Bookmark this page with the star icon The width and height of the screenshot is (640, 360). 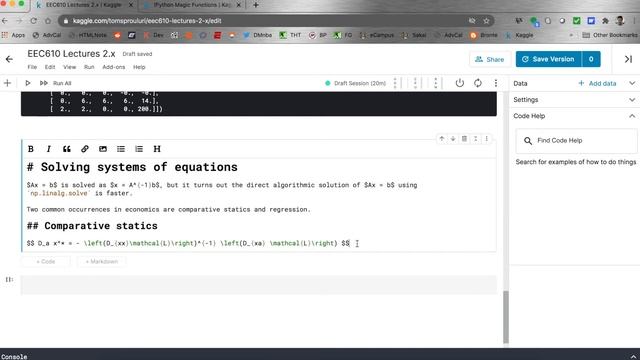point(486,21)
